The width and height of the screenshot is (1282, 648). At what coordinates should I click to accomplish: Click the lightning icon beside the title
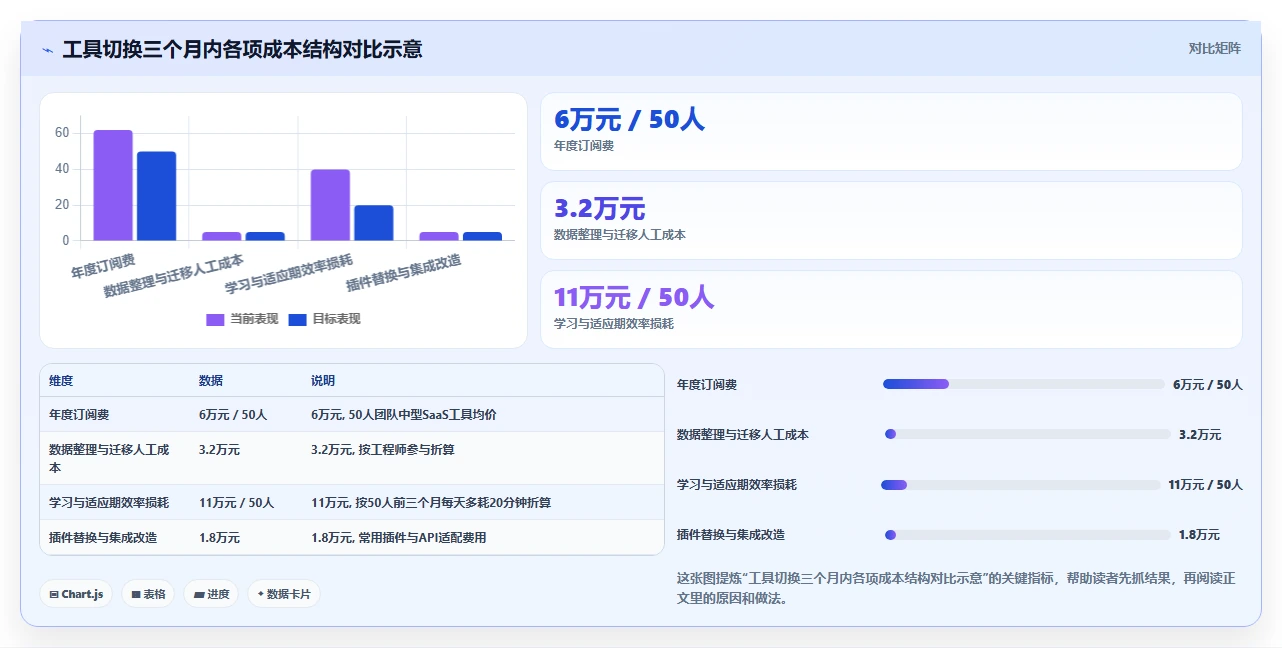click(x=47, y=49)
